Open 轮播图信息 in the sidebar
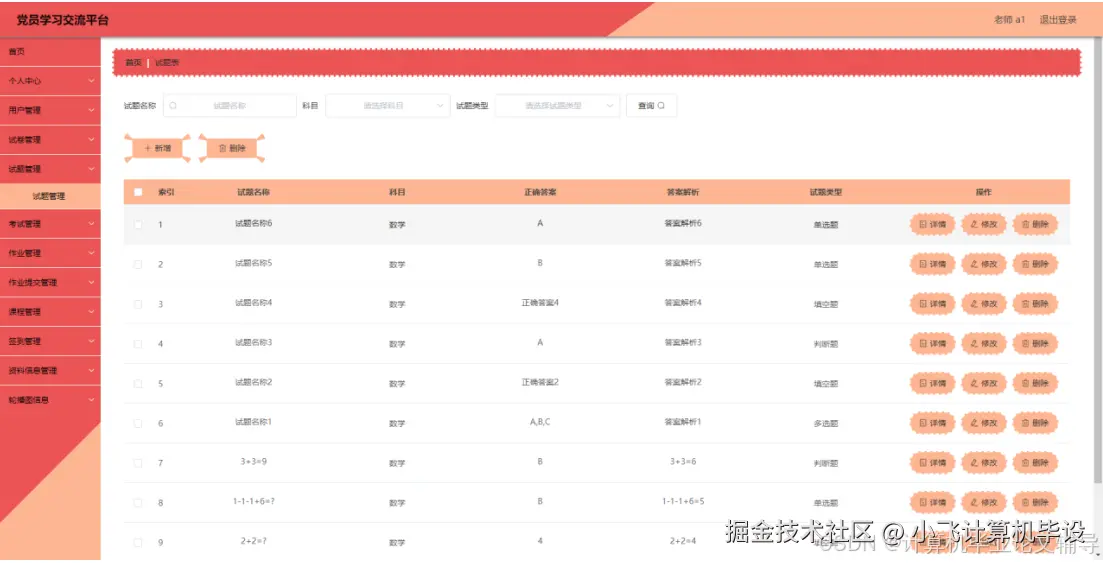1103x563 pixels. tap(50, 400)
